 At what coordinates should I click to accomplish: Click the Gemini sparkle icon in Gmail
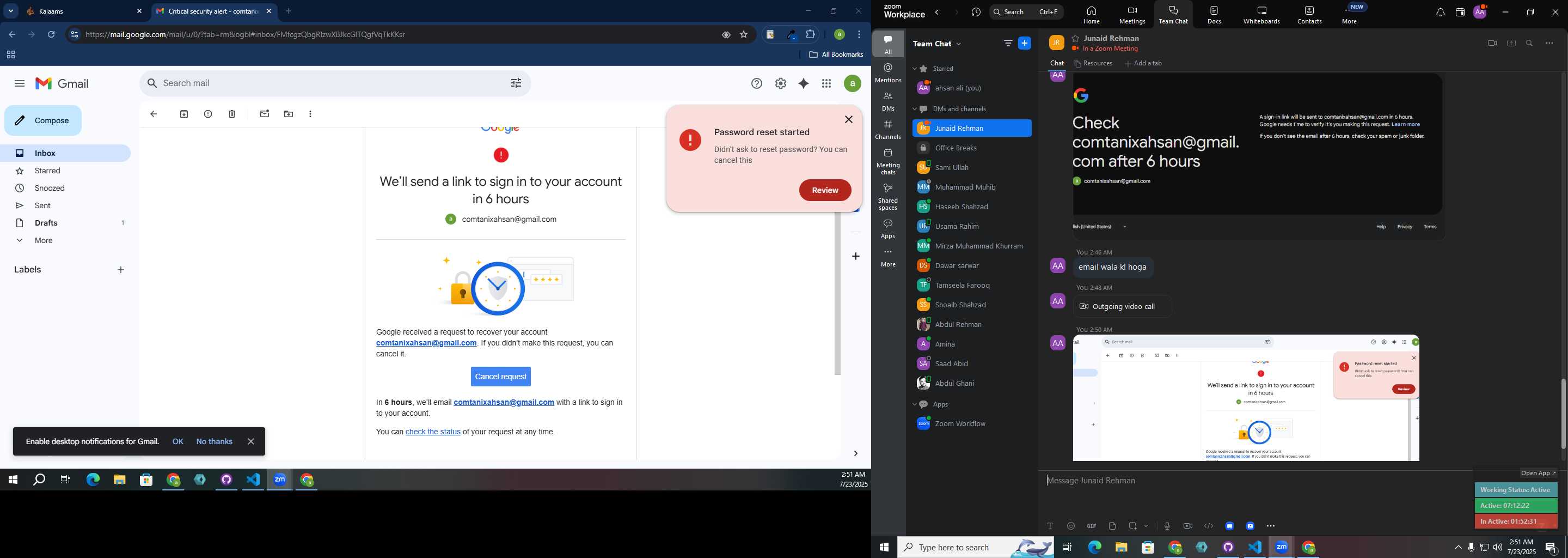804,84
